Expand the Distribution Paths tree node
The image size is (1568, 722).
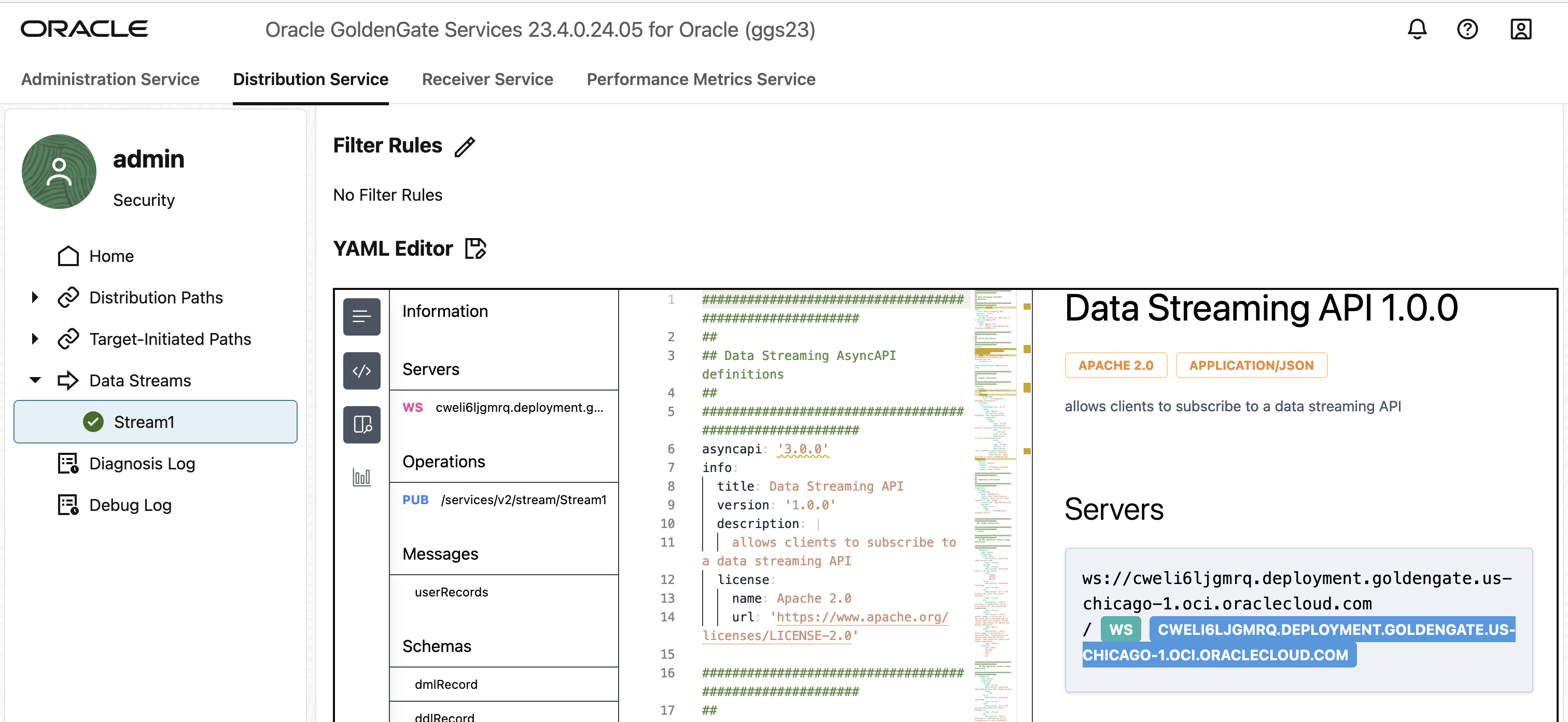click(35, 298)
